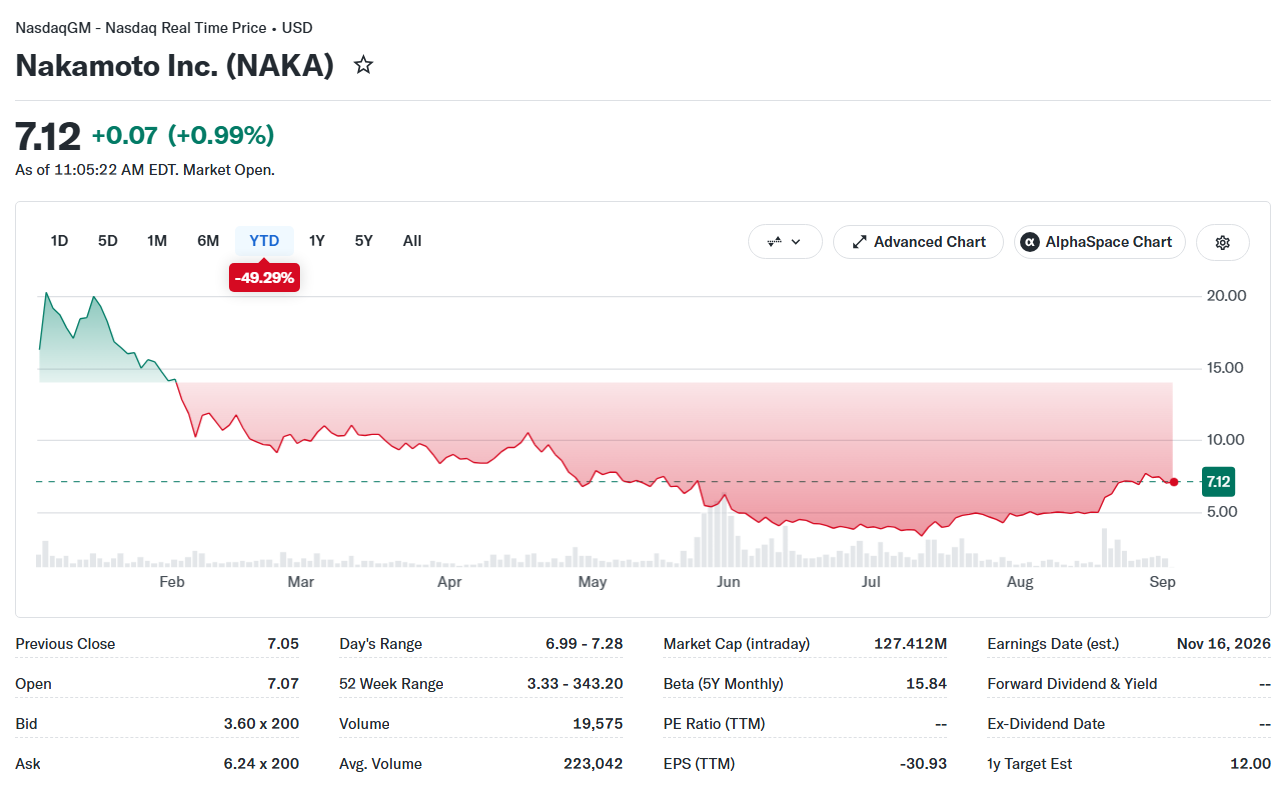Select the All time range

pyautogui.click(x=412, y=241)
